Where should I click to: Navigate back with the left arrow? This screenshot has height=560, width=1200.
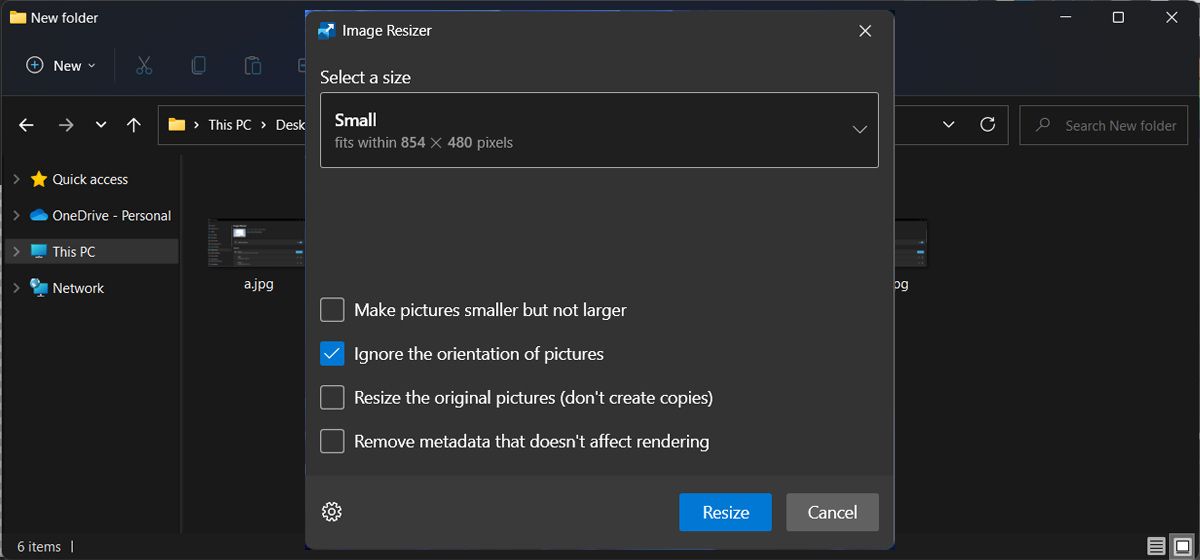click(x=27, y=125)
